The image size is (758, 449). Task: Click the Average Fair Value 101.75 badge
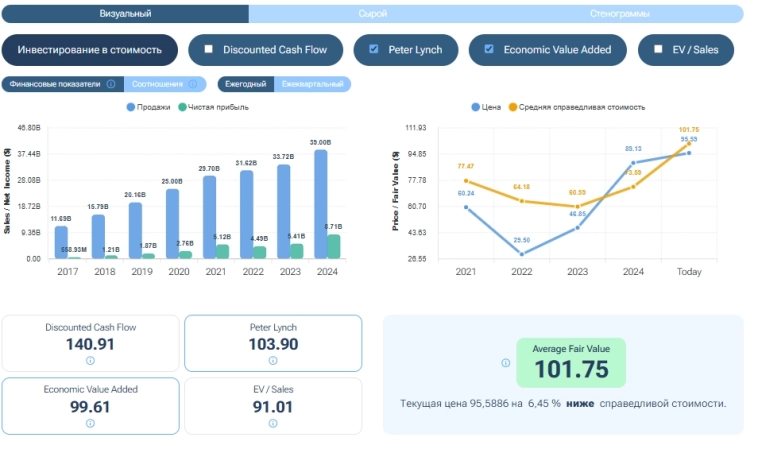pyautogui.click(x=571, y=362)
